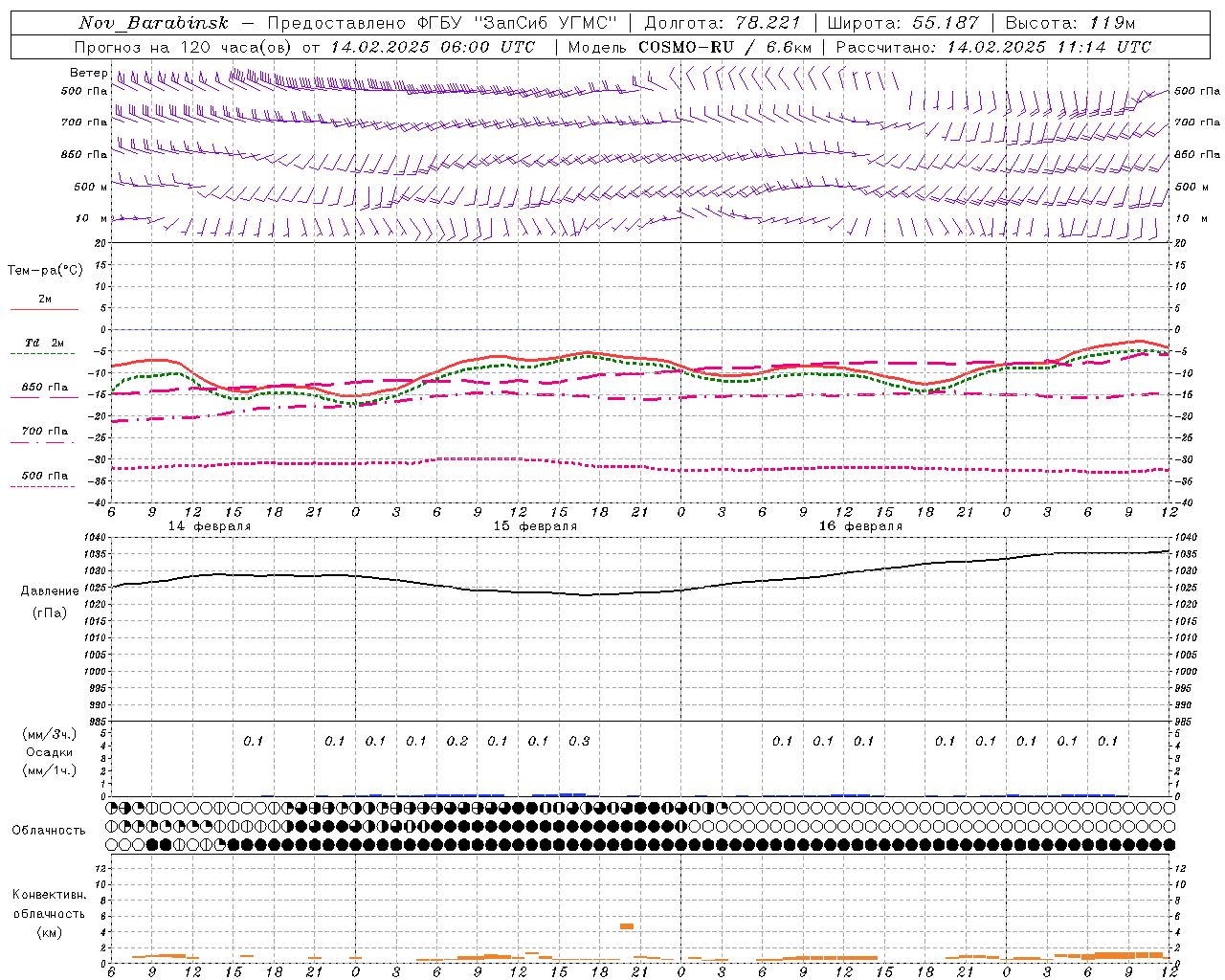This screenshot has width=1225, height=980.
Task: Click the "Конвективн." convective cloud label
Action: tap(49, 895)
